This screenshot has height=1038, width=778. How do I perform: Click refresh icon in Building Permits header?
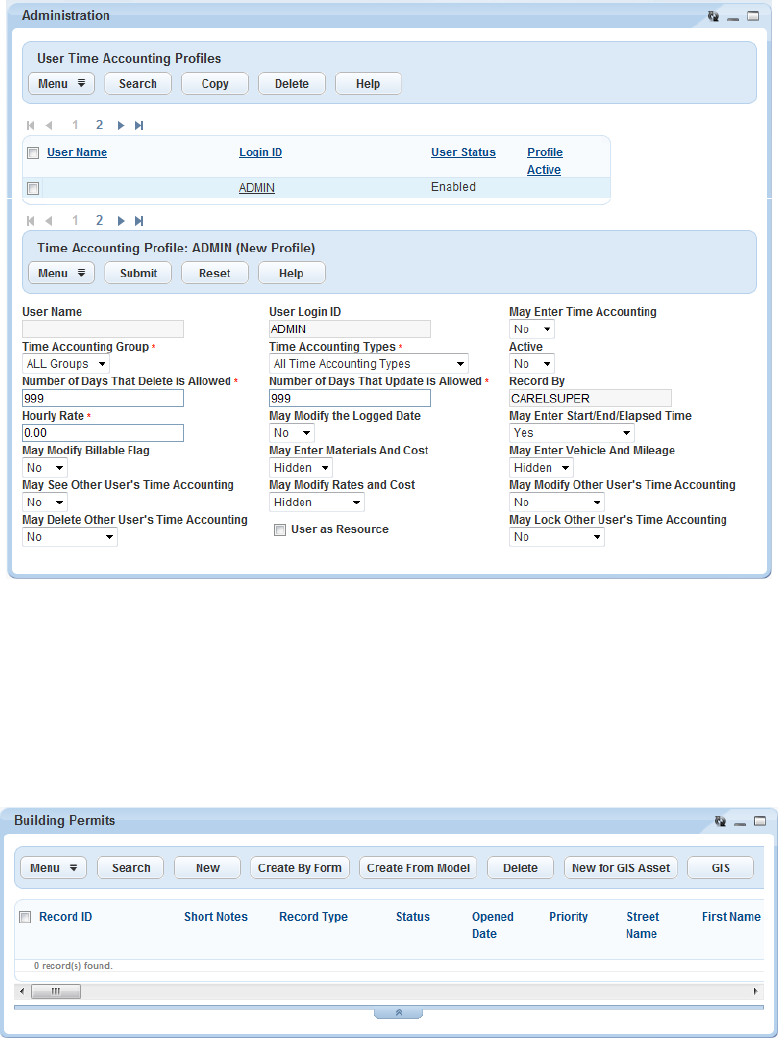click(x=721, y=821)
